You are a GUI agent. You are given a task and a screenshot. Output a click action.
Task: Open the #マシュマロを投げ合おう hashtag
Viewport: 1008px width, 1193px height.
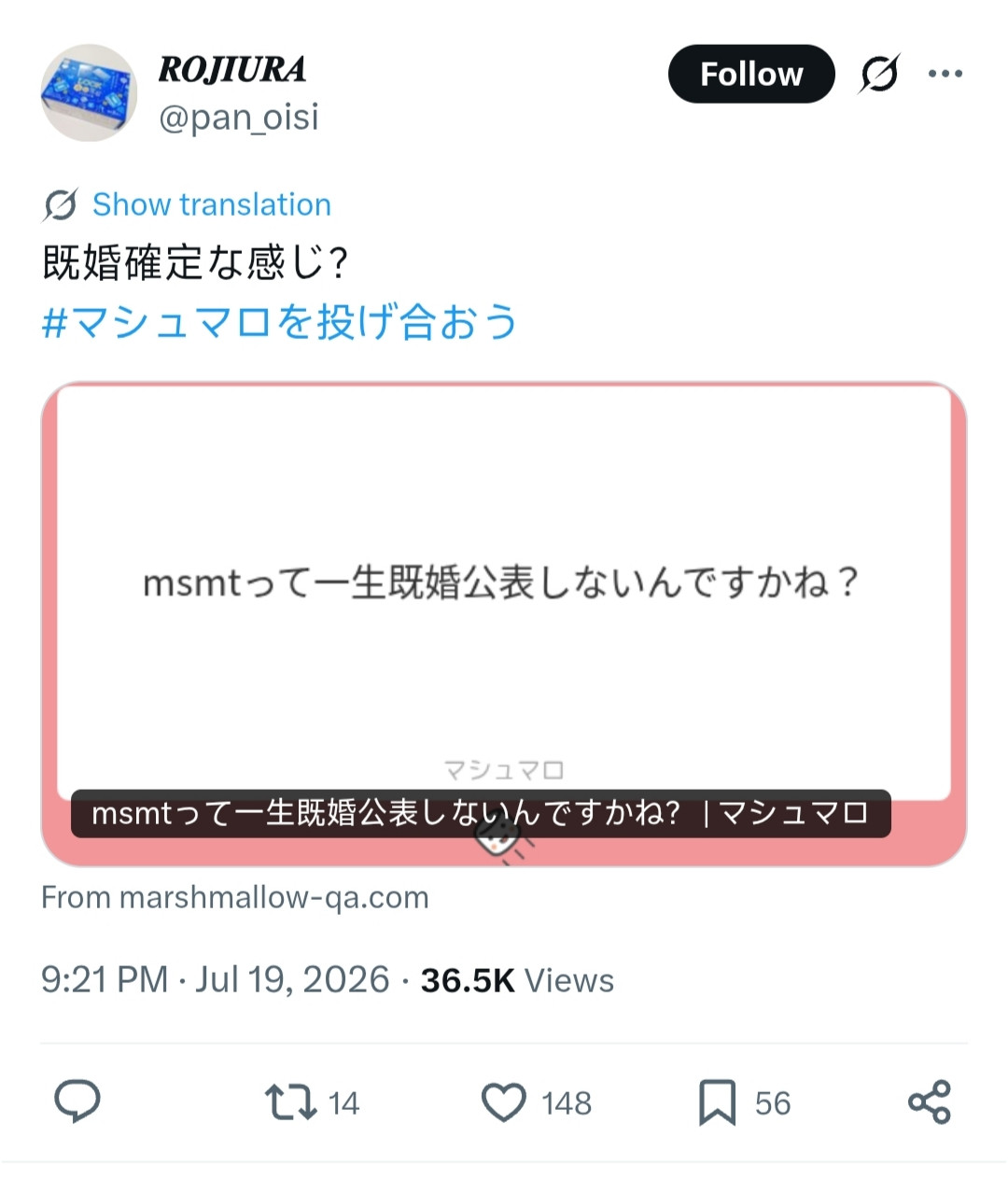(280, 322)
